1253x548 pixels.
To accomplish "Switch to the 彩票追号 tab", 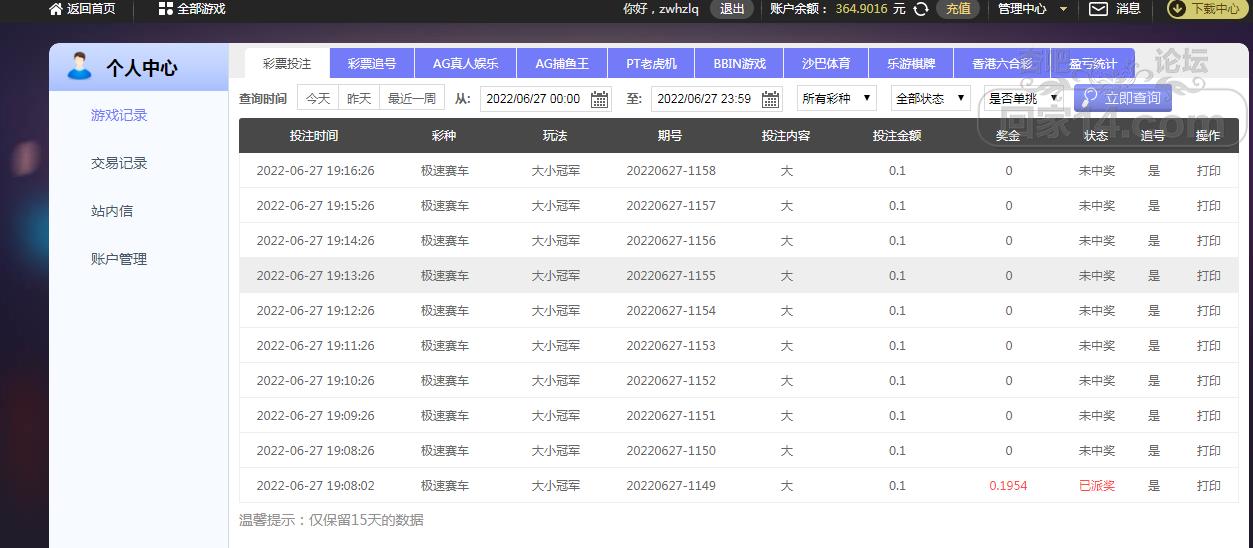I will [x=372, y=63].
